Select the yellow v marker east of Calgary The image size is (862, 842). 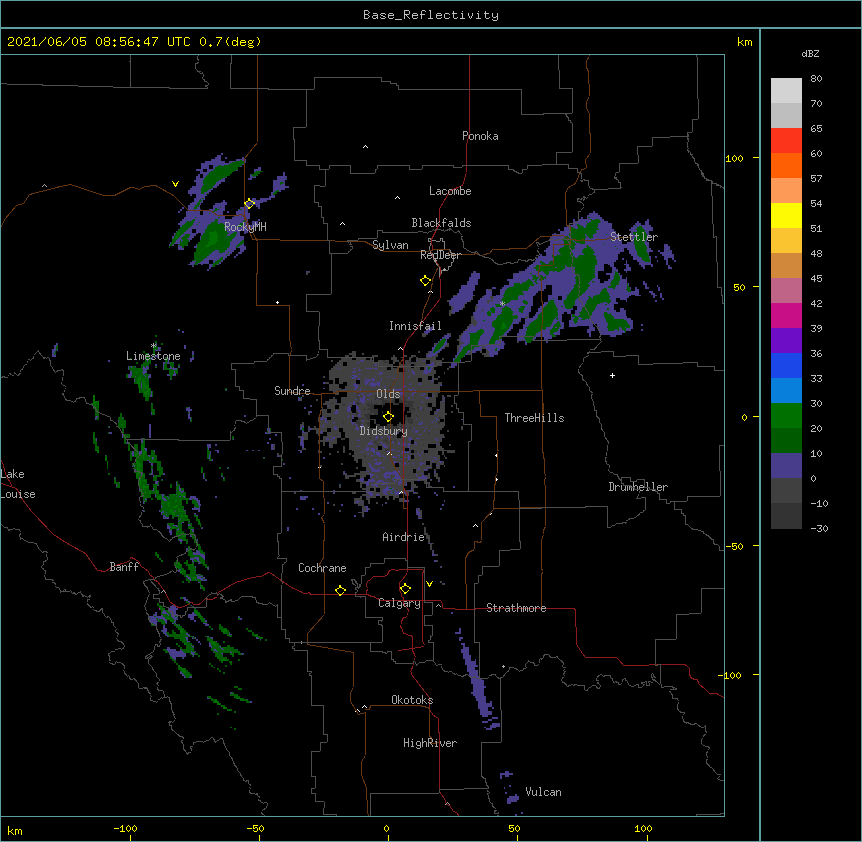(x=429, y=584)
